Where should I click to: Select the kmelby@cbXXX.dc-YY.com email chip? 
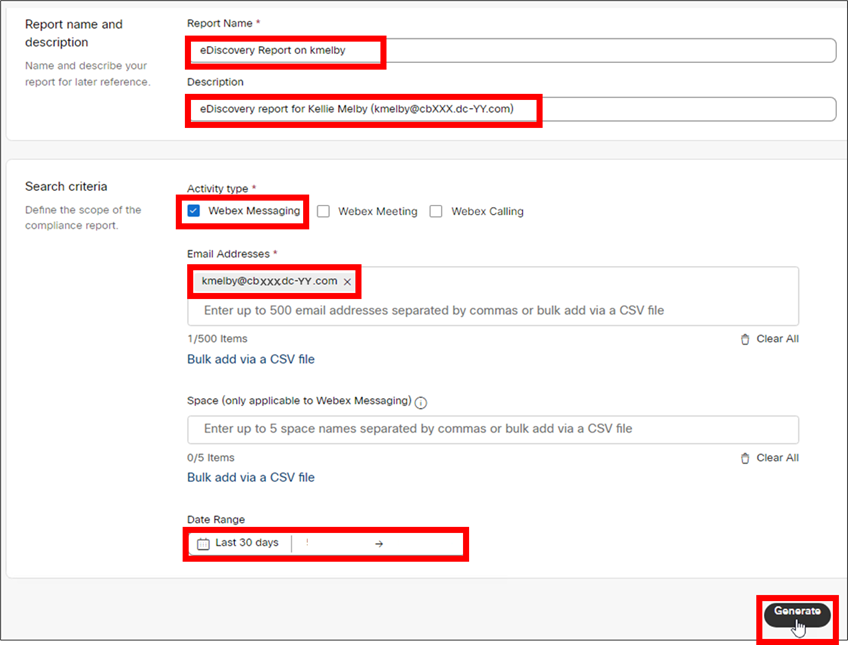click(x=268, y=282)
